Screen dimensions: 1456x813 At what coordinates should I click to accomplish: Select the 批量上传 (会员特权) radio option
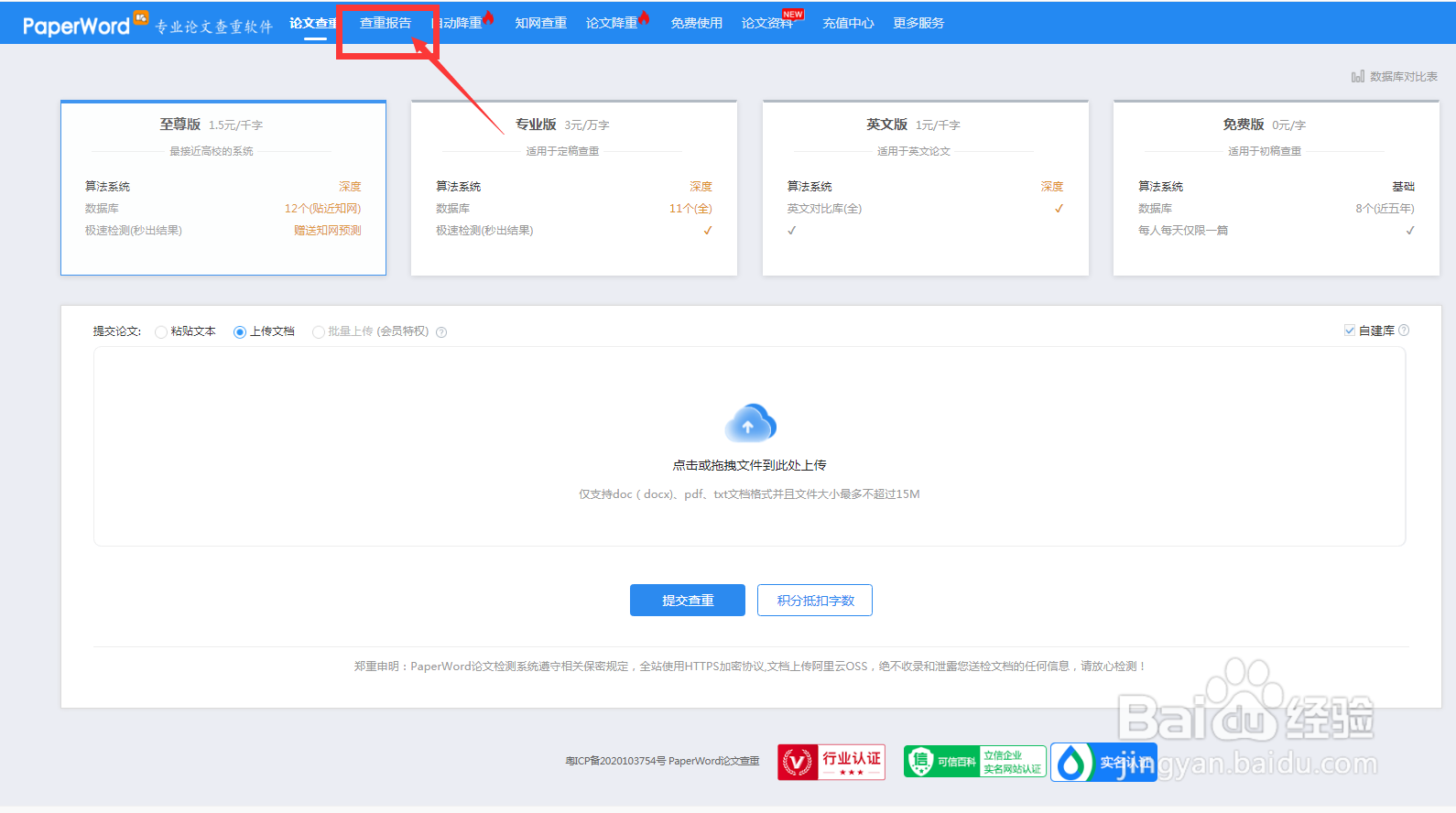[x=319, y=331]
